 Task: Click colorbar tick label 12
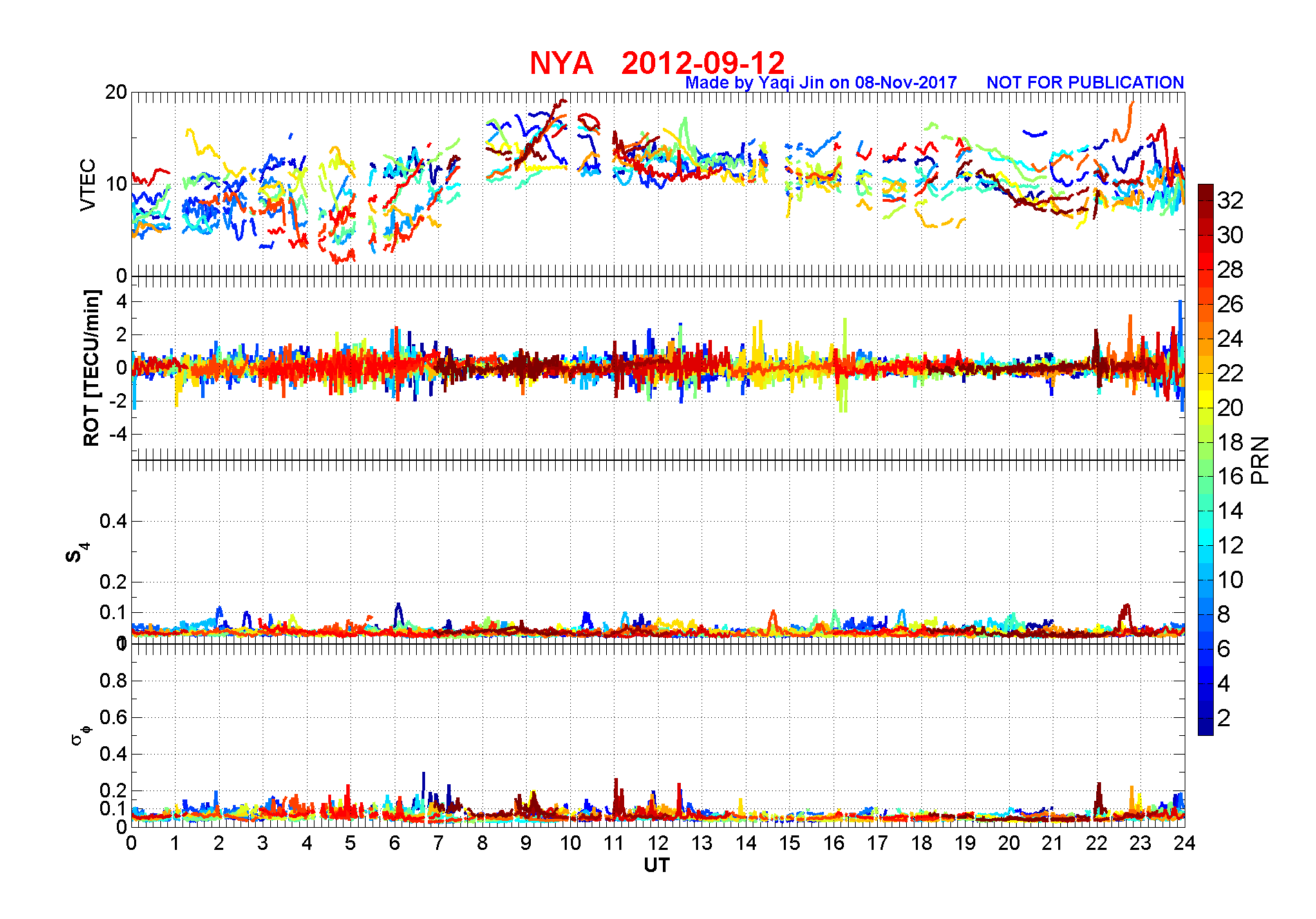pos(1230,545)
